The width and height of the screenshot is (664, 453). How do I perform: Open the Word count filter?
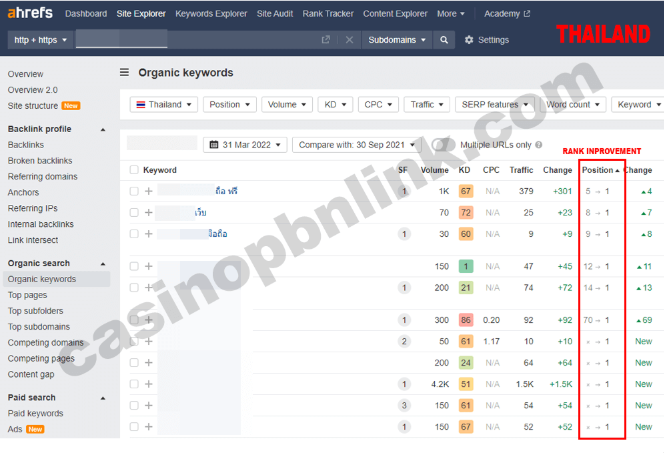573,105
